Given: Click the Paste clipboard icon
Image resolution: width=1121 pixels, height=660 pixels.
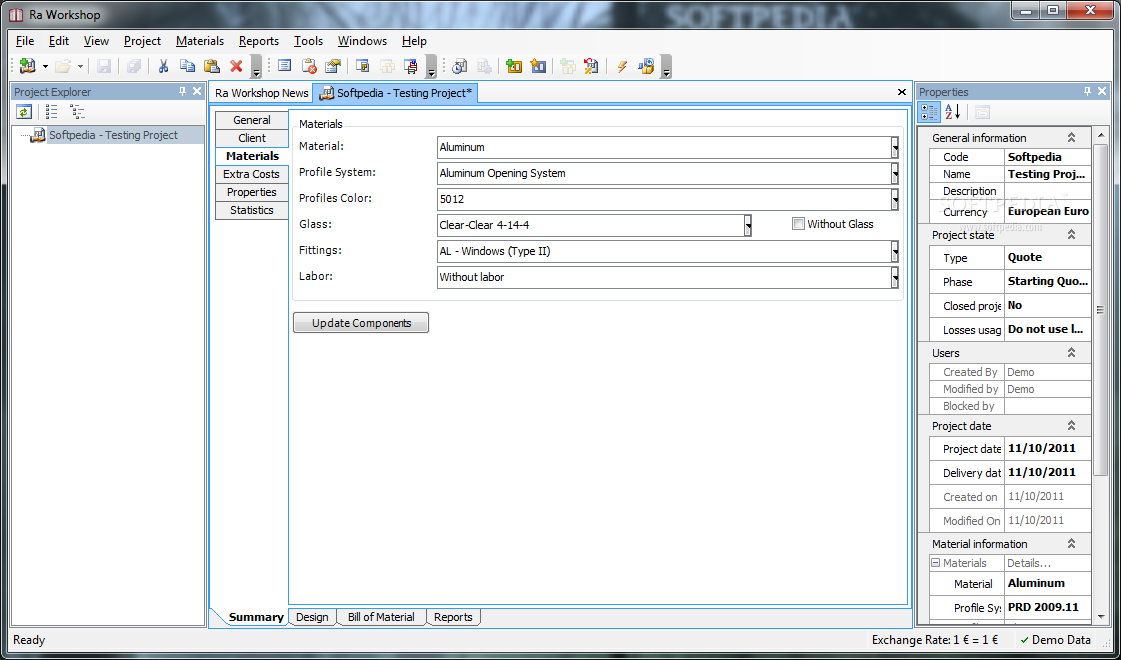Looking at the screenshot, I should [212, 67].
